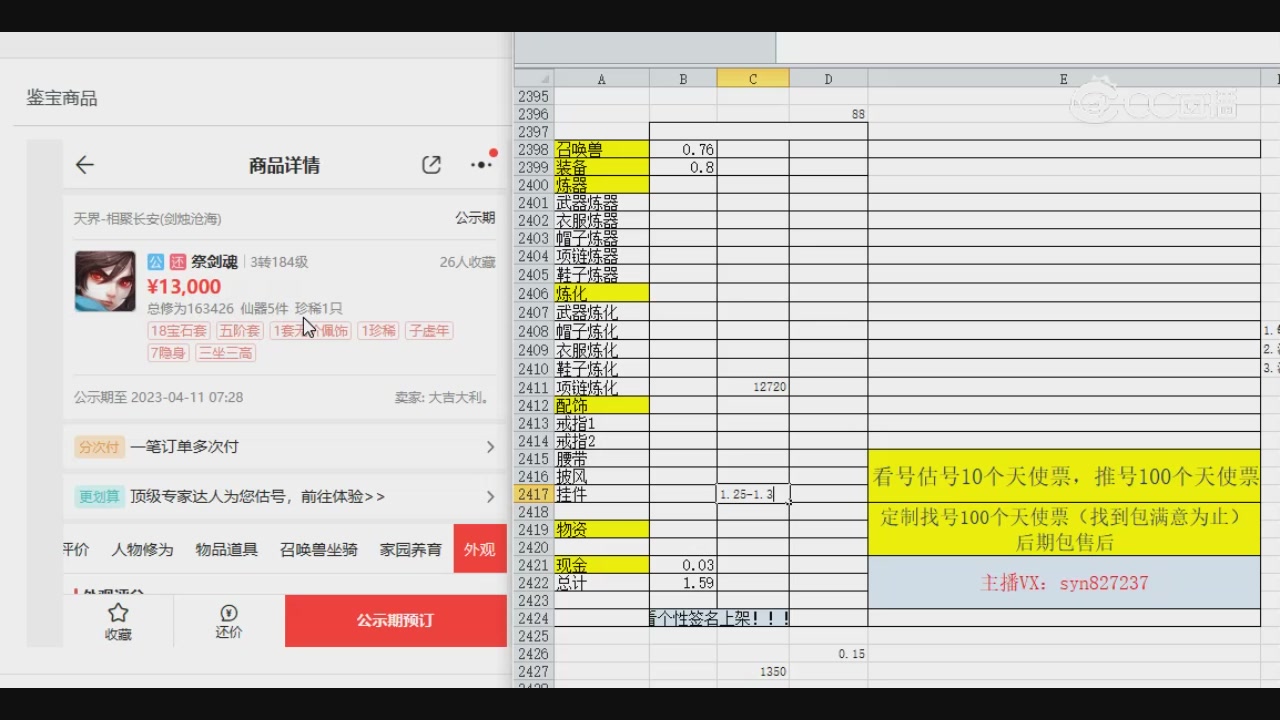Click the 7隐身 tag

coord(168,353)
